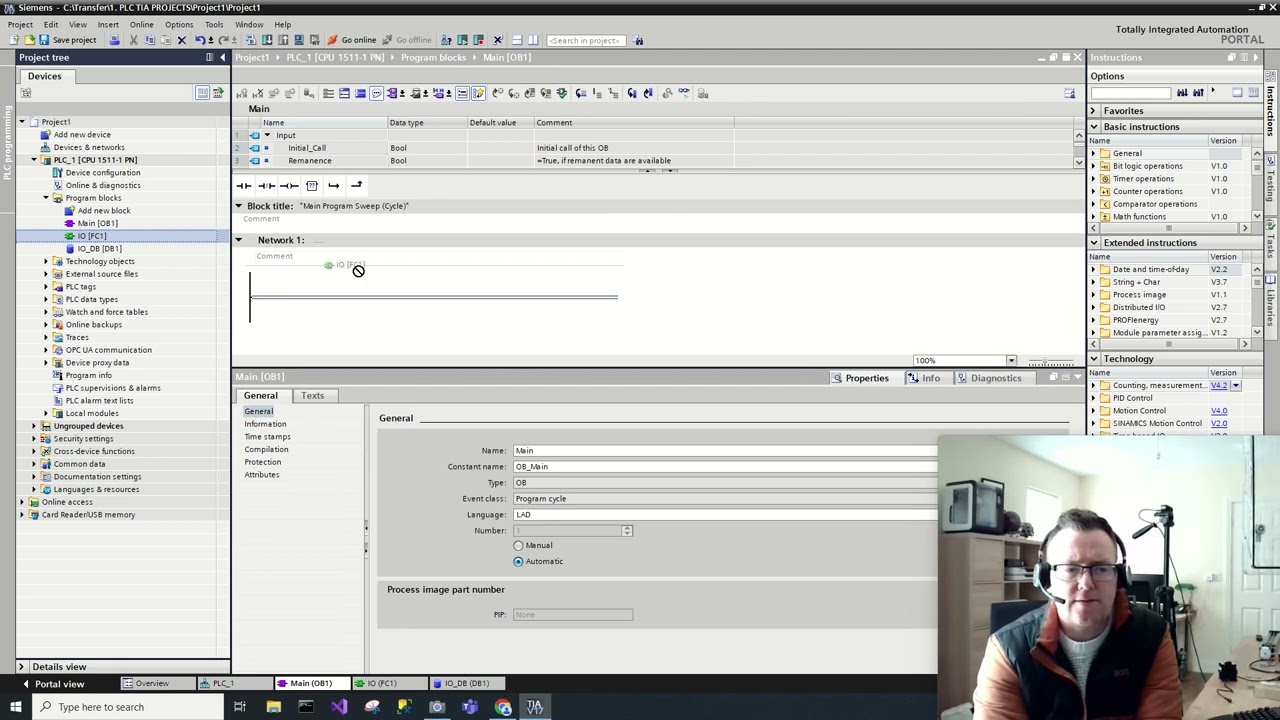This screenshot has height=720, width=1280.
Task: Click the close branch icon in favorites bar
Action: click(356, 185)
